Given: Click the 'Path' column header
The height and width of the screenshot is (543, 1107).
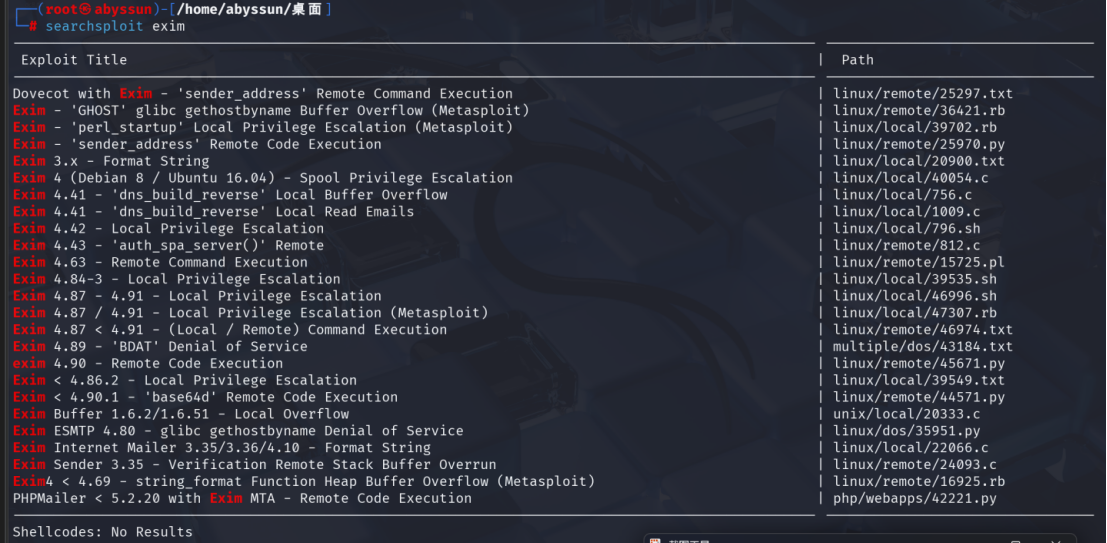Looking at the screenshot, I should click(857, 60).
